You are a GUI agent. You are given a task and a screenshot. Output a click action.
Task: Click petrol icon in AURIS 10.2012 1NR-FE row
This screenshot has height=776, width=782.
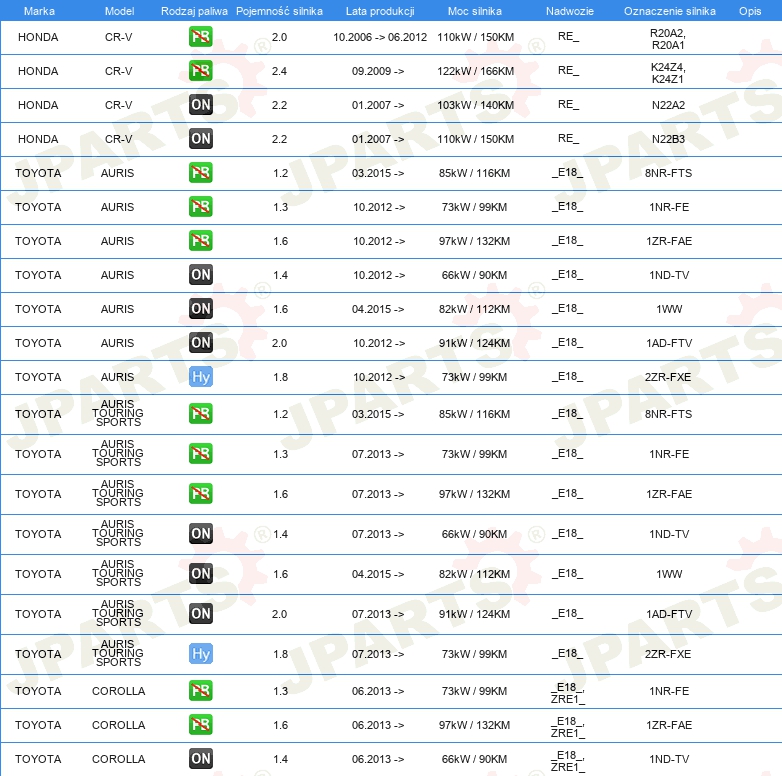click(x=201, y=206)
